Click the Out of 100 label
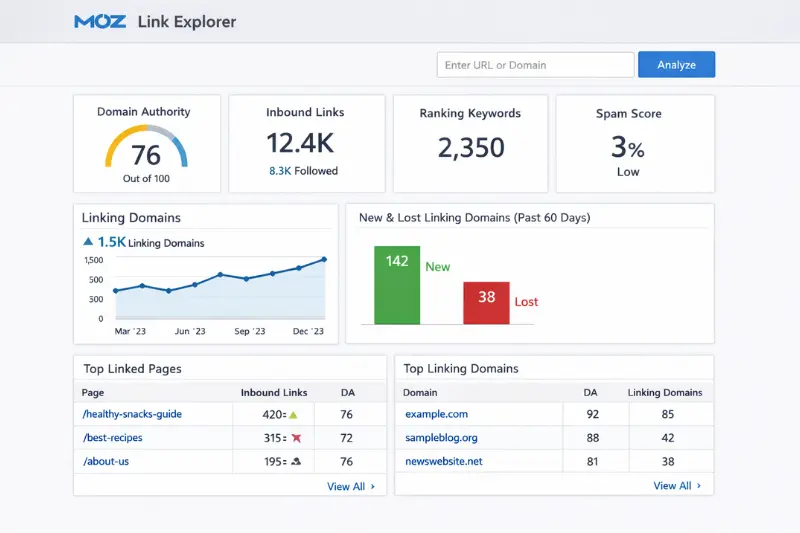The height and width of the screenshot is (533, 800). (x=146, y=179)
